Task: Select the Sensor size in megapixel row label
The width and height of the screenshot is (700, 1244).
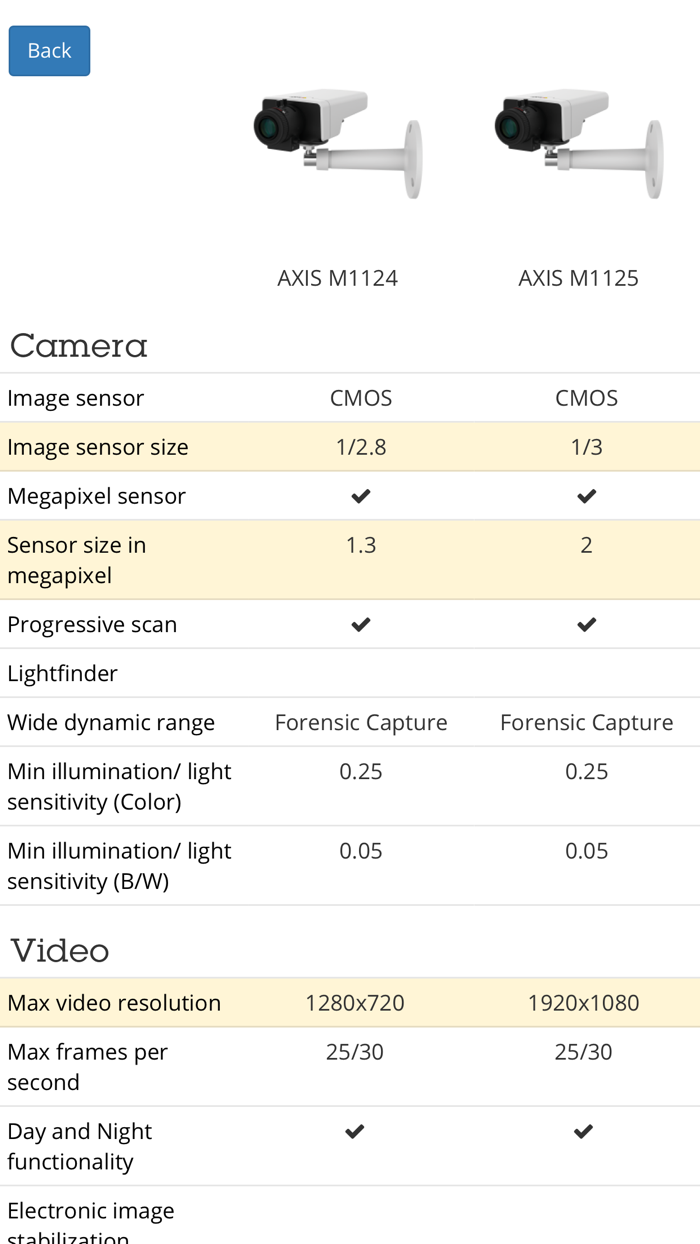Action: pyautogui.click(x=77, y=560)
